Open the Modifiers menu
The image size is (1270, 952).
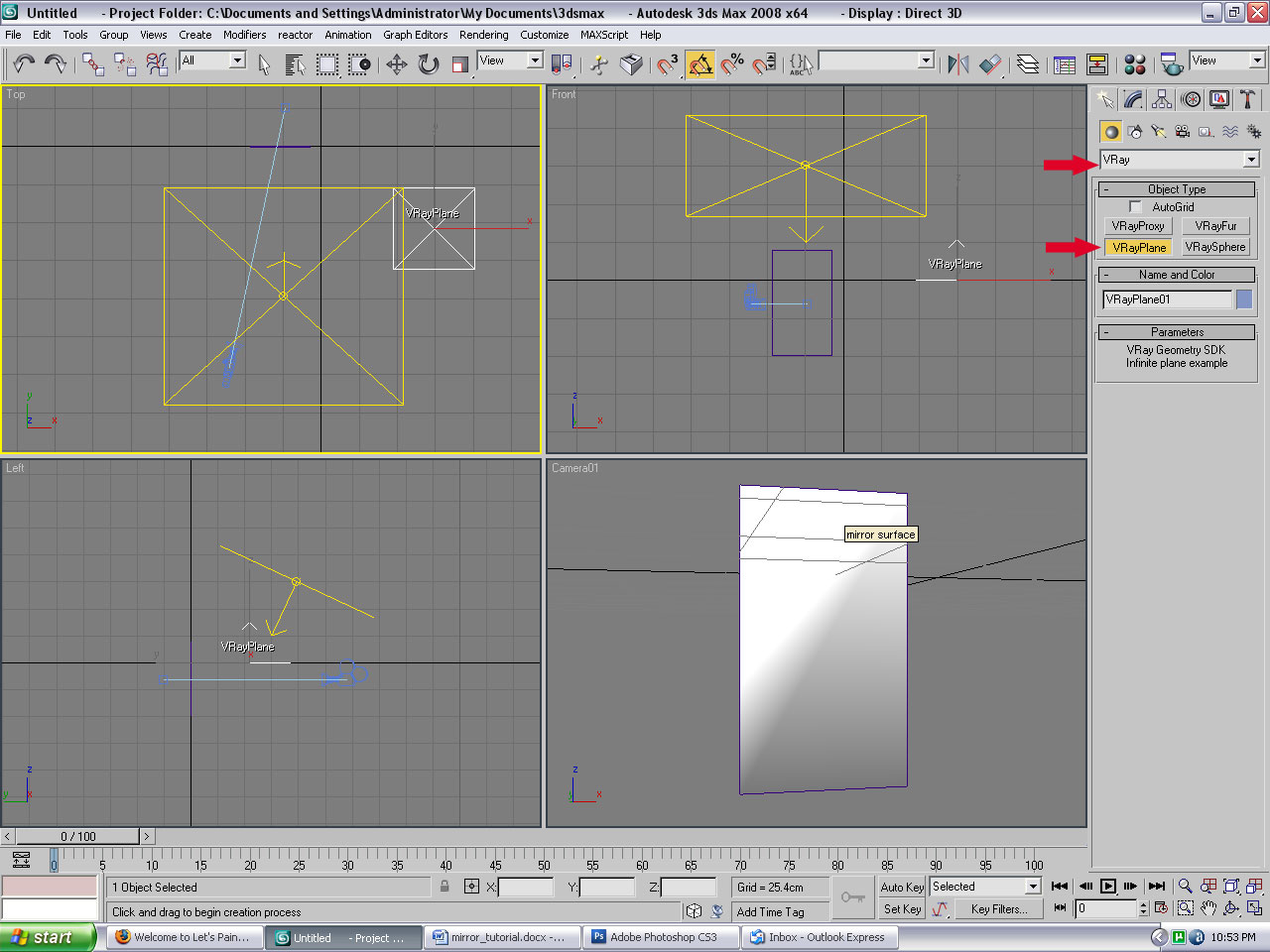click(x=244, y=35)
